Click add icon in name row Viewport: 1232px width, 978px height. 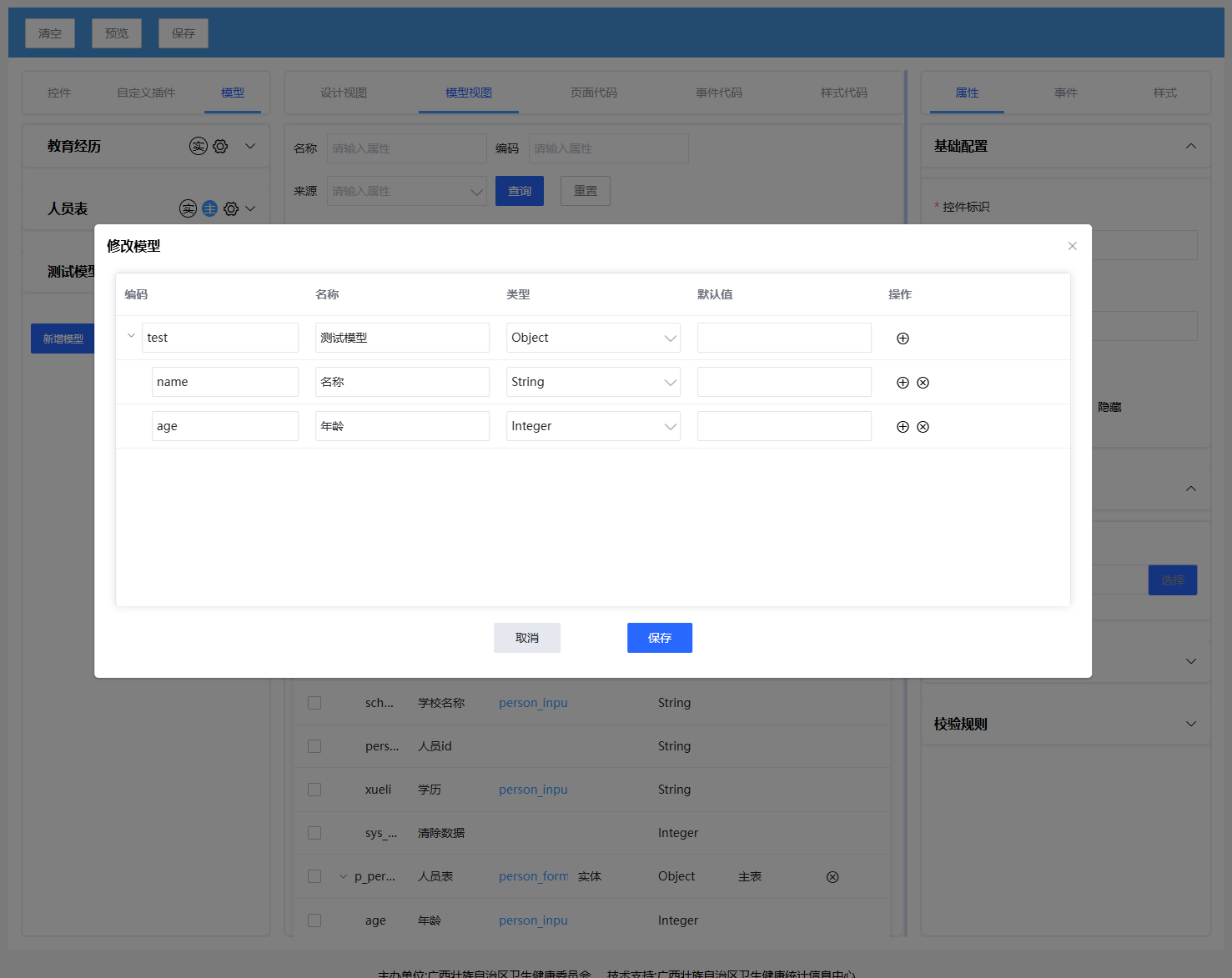coord(903,383)
